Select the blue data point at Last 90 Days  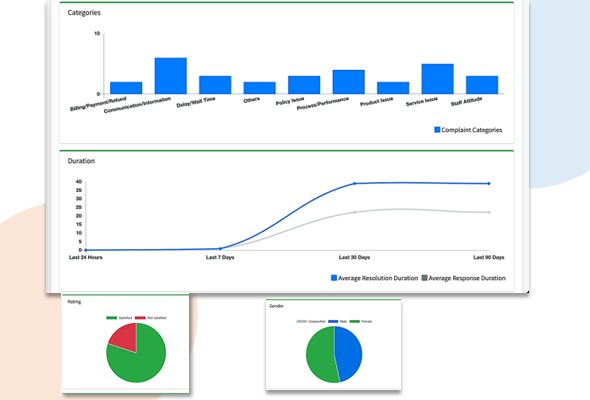pyautogui.click(x=489, y=184)
